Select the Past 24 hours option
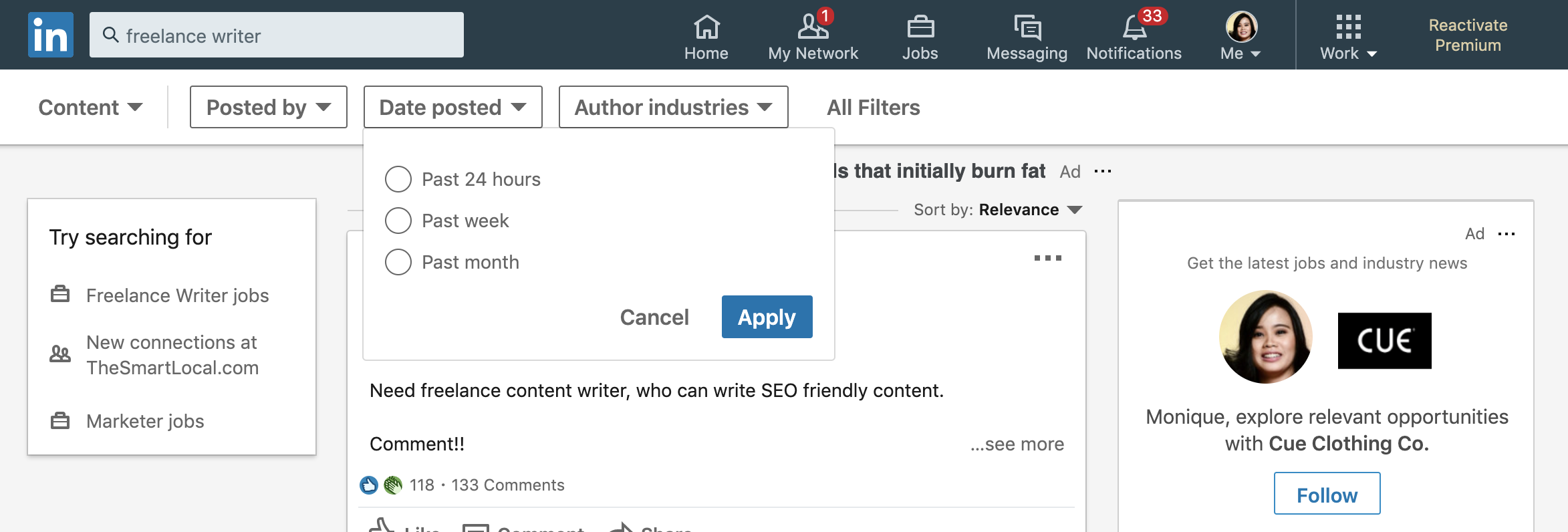1568x532 pixels. (398, 179)
